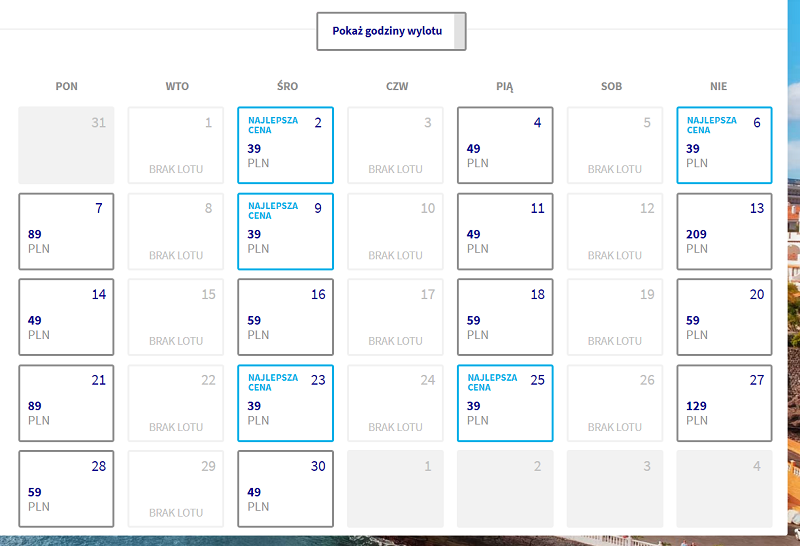The image size is (800, 546).
Task: Choose Wednesday 9 best price 39 PLN
Action: (286, 231)
